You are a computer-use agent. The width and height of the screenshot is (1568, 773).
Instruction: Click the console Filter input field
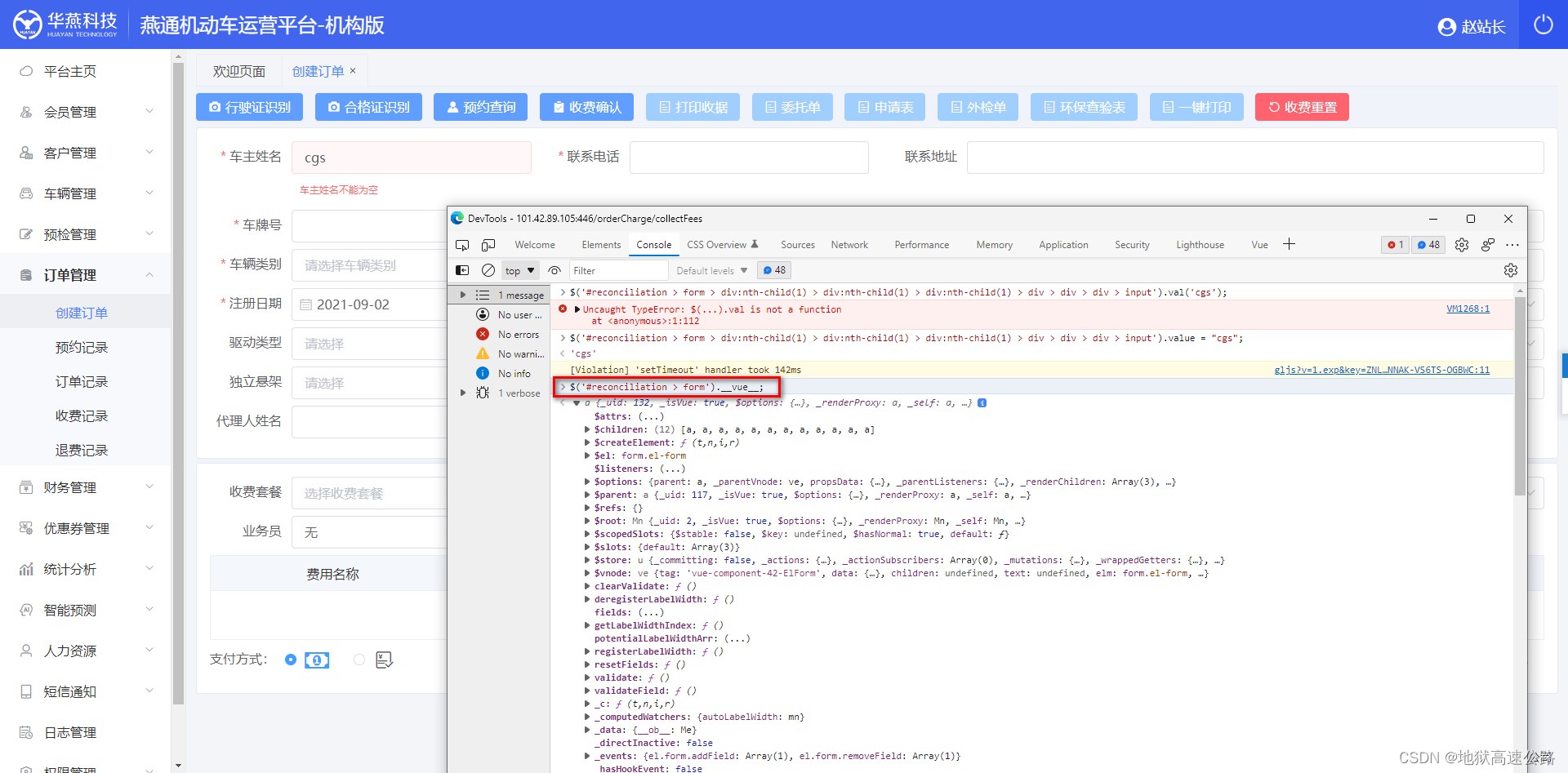tap(619, 270)
